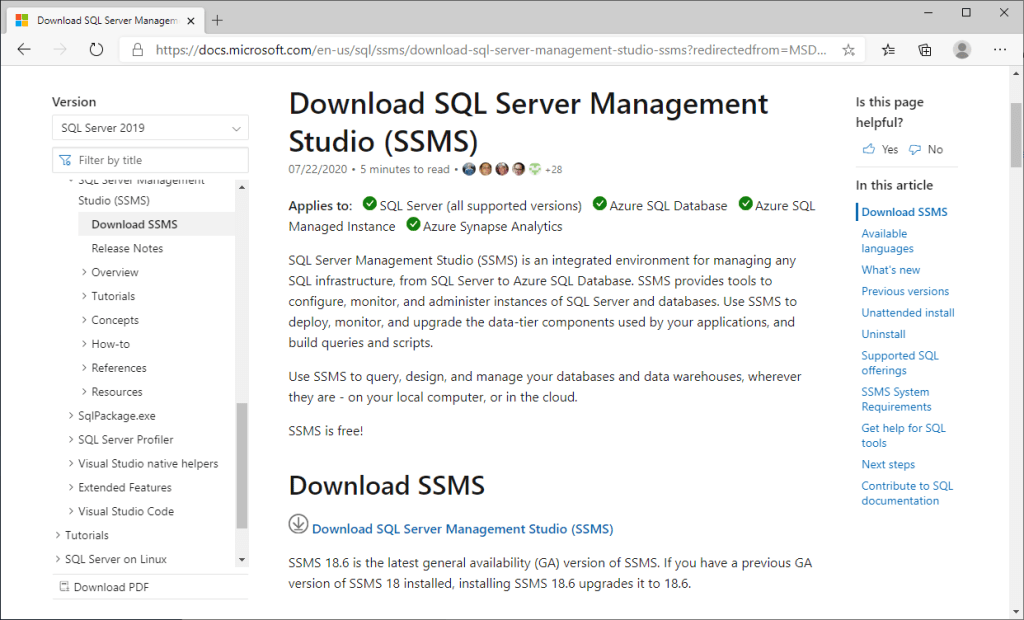Vote No thumbs-down for page helpful

(x=926, y=149)
